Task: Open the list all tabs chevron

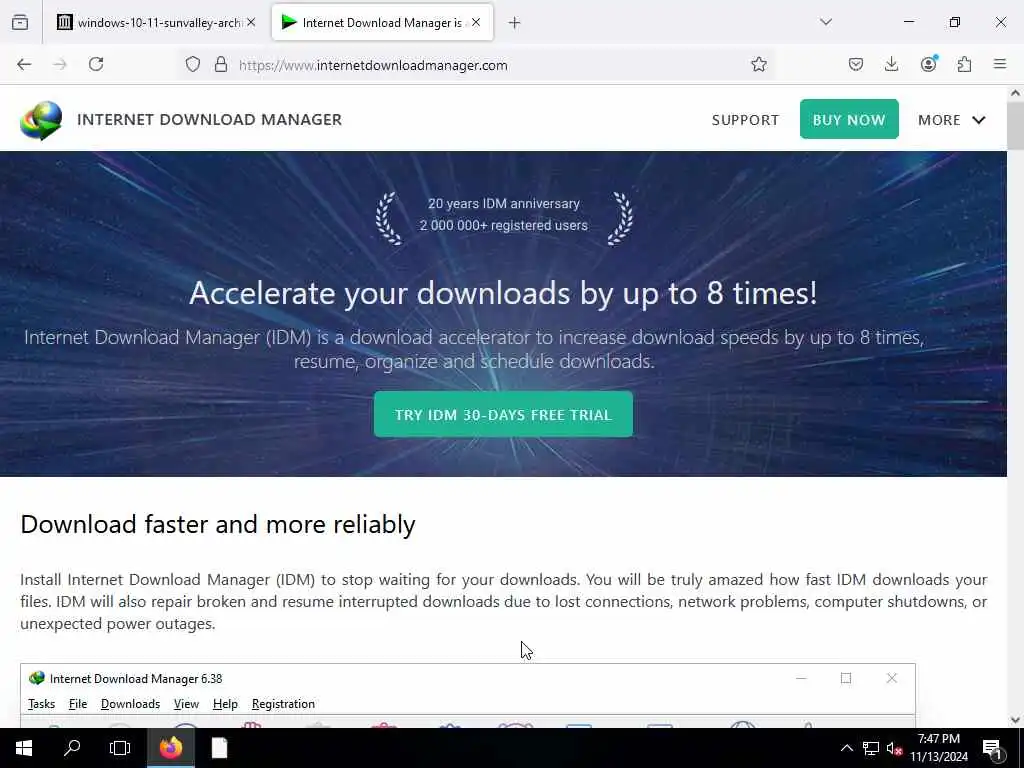Action: click(x=826, y=22)
